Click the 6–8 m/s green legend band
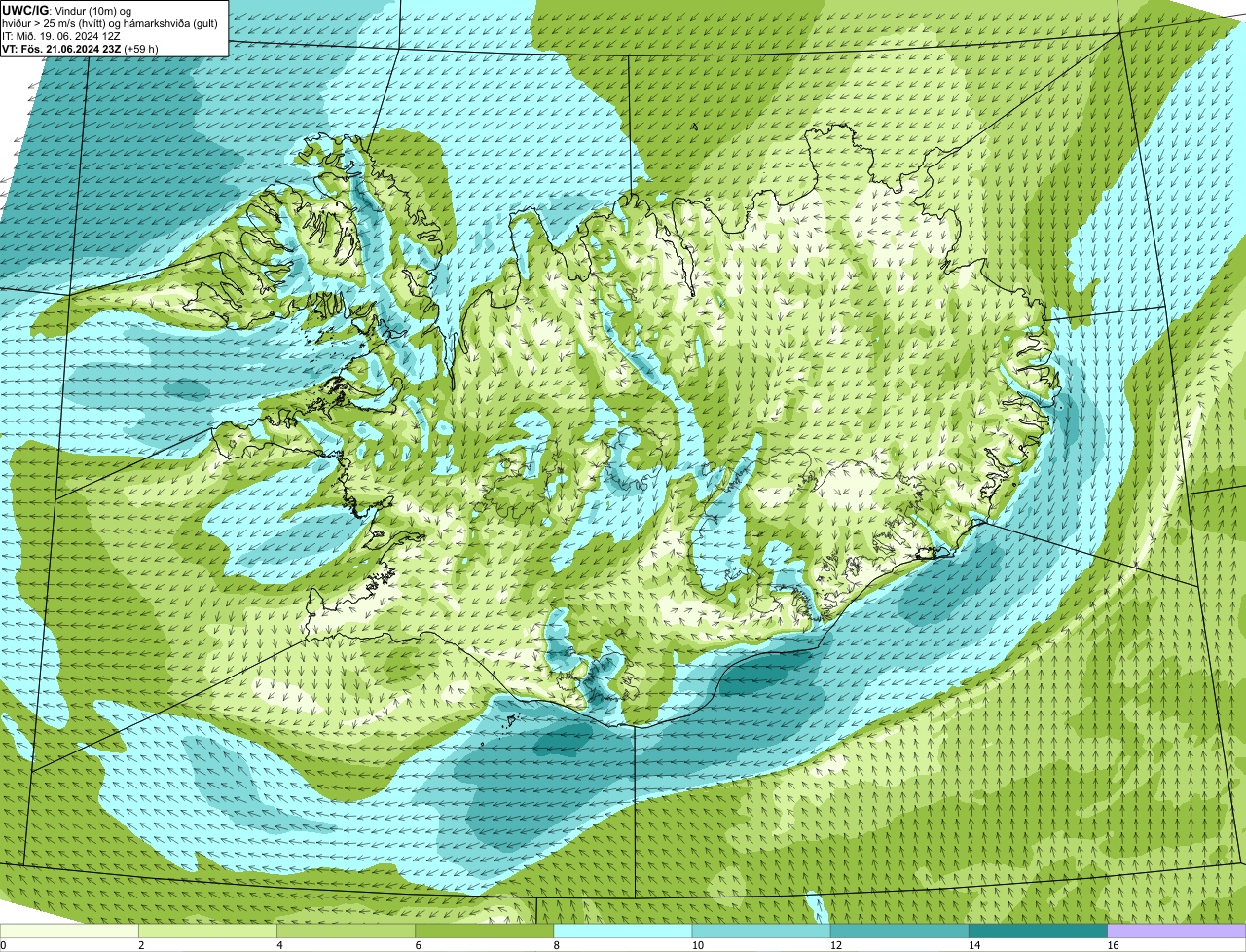The height and width of the screenshot is (952, 1246). coord(485,932)
